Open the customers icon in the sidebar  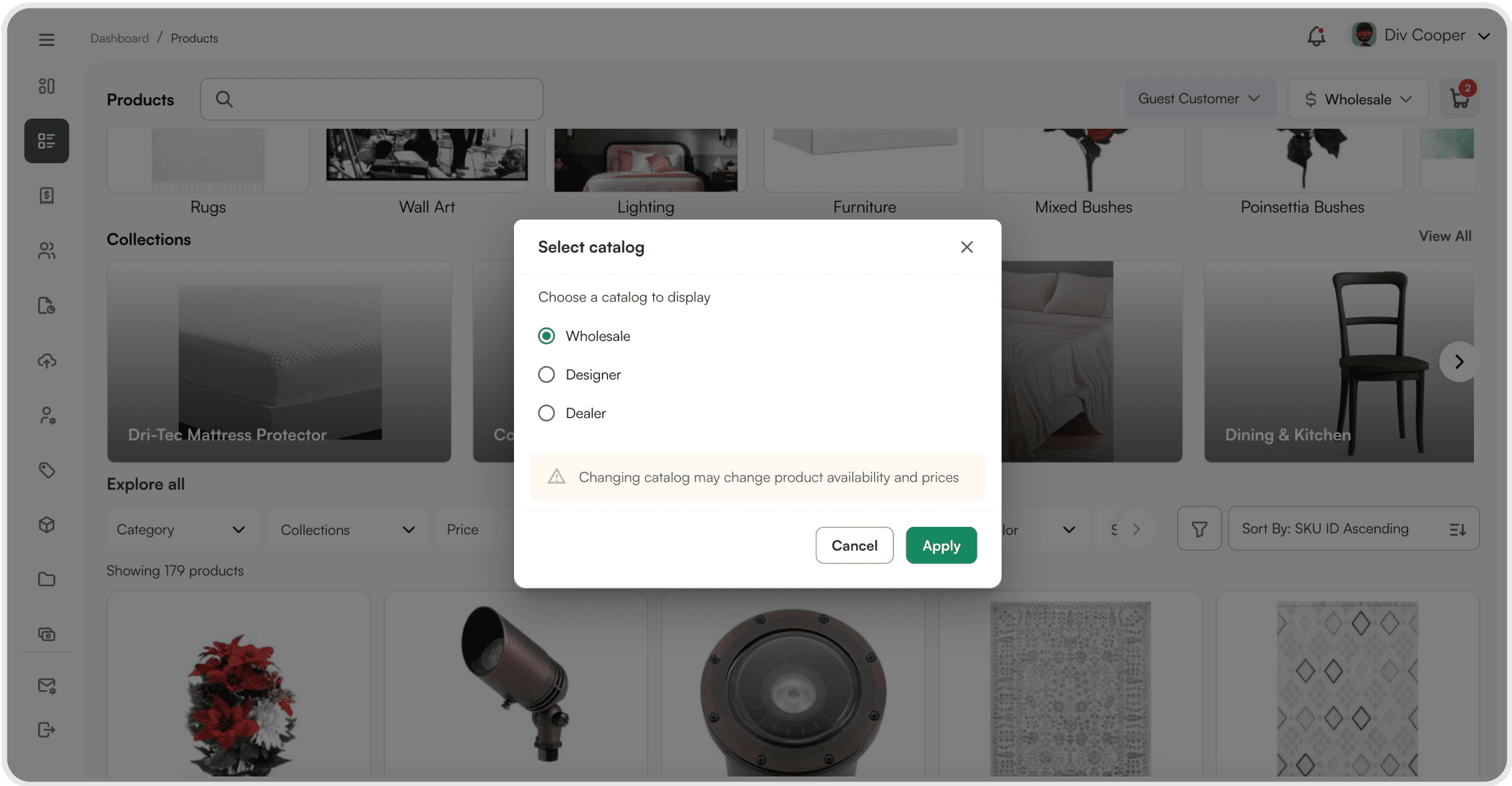pos(46,250)
